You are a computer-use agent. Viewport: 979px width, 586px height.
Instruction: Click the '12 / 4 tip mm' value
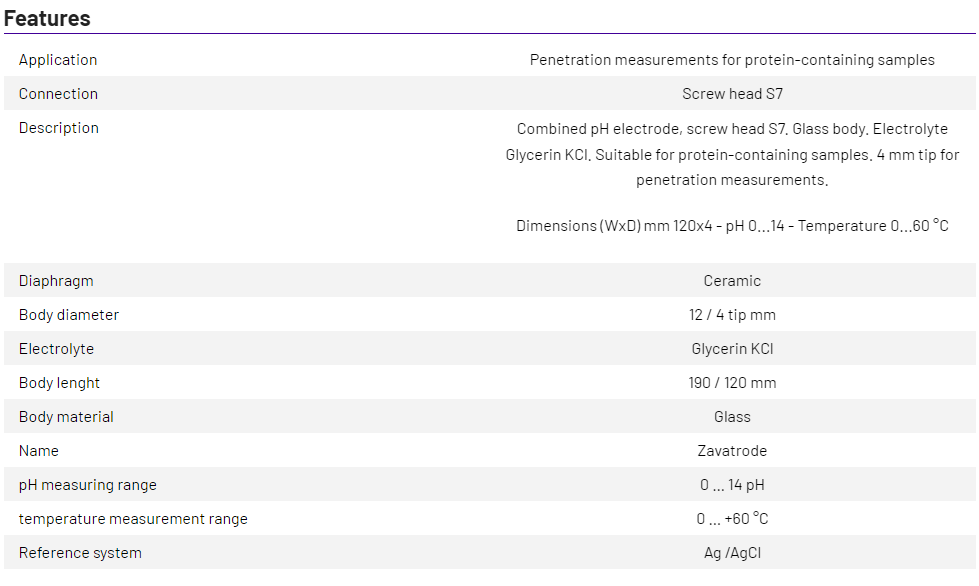pyautogui.click(x=732, y=315)
